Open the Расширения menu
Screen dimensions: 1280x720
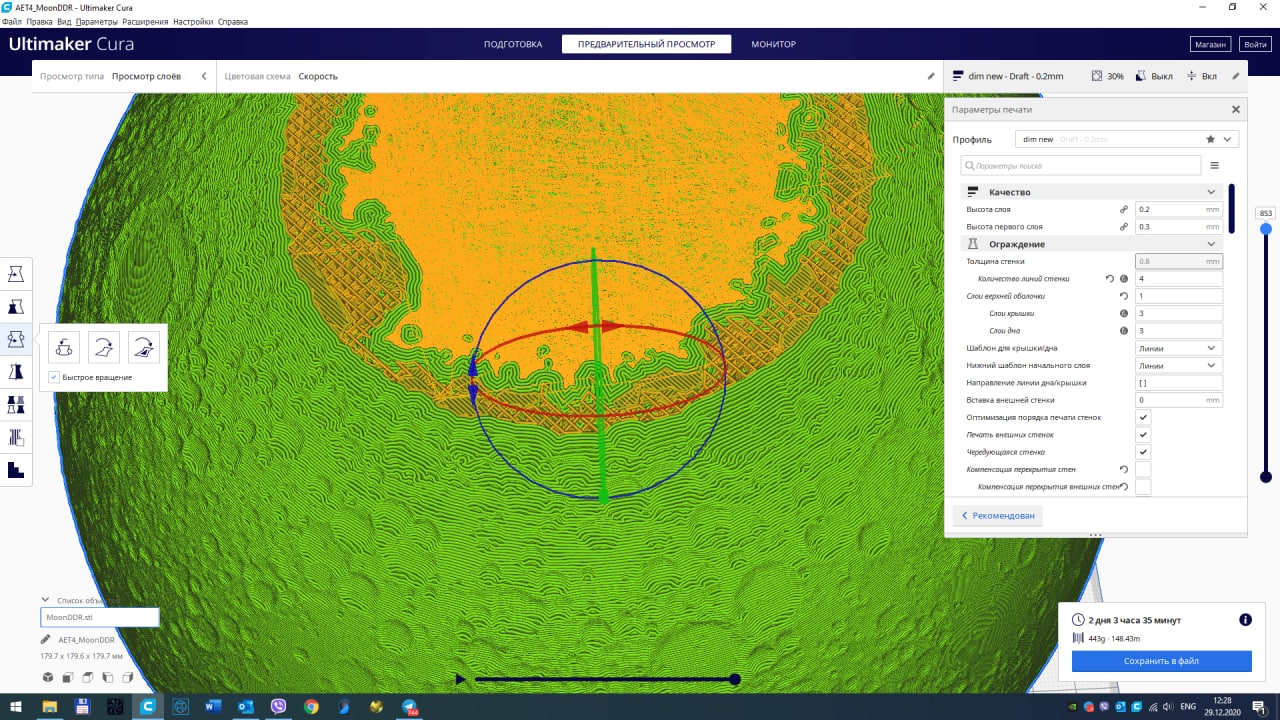tap(145, 21)
